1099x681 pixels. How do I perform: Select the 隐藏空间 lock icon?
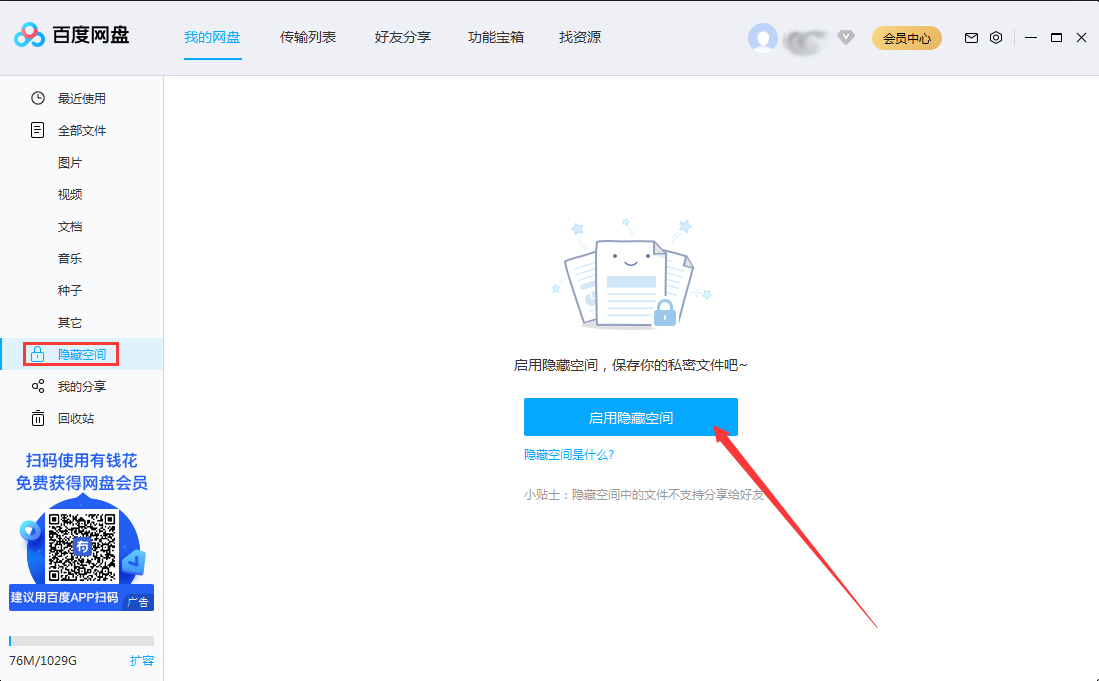[x=38, y=353]
